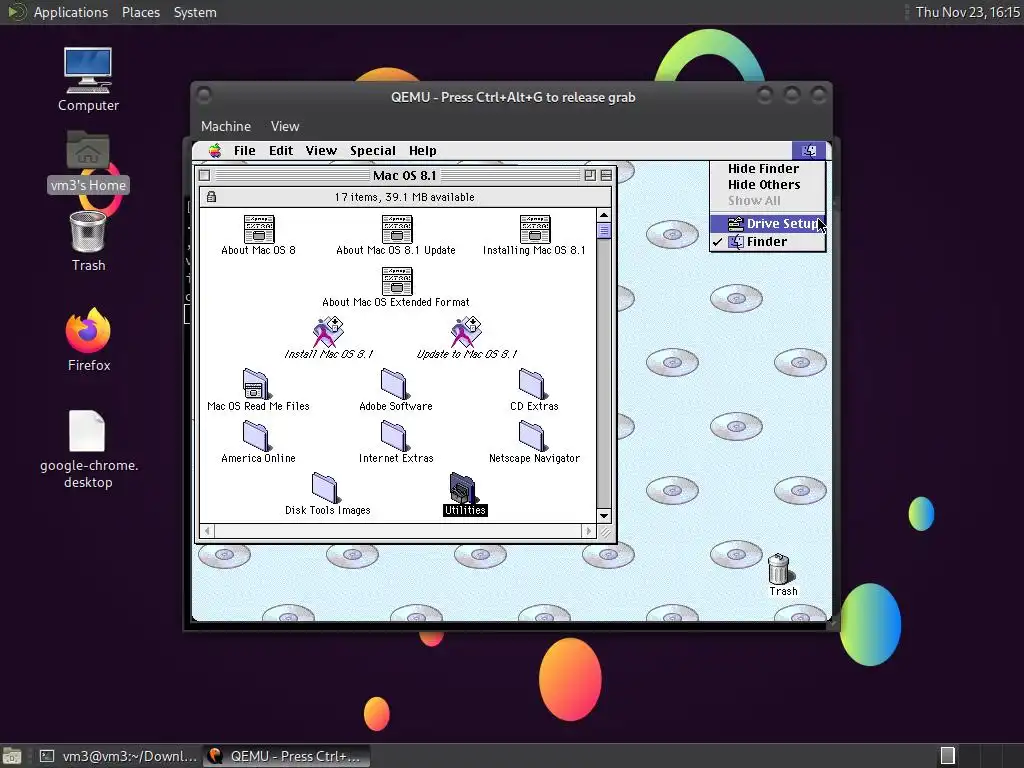Select the Netscape Navigator folder

(532, 436)
